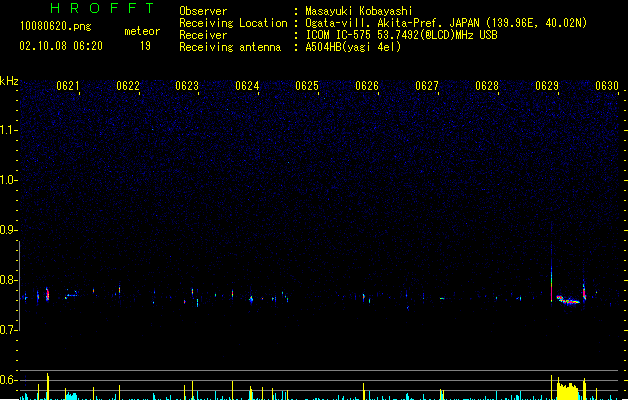Click the ICOM IC-575 receiver value
This screenshot has height=400, width=629.
point(402,35)
